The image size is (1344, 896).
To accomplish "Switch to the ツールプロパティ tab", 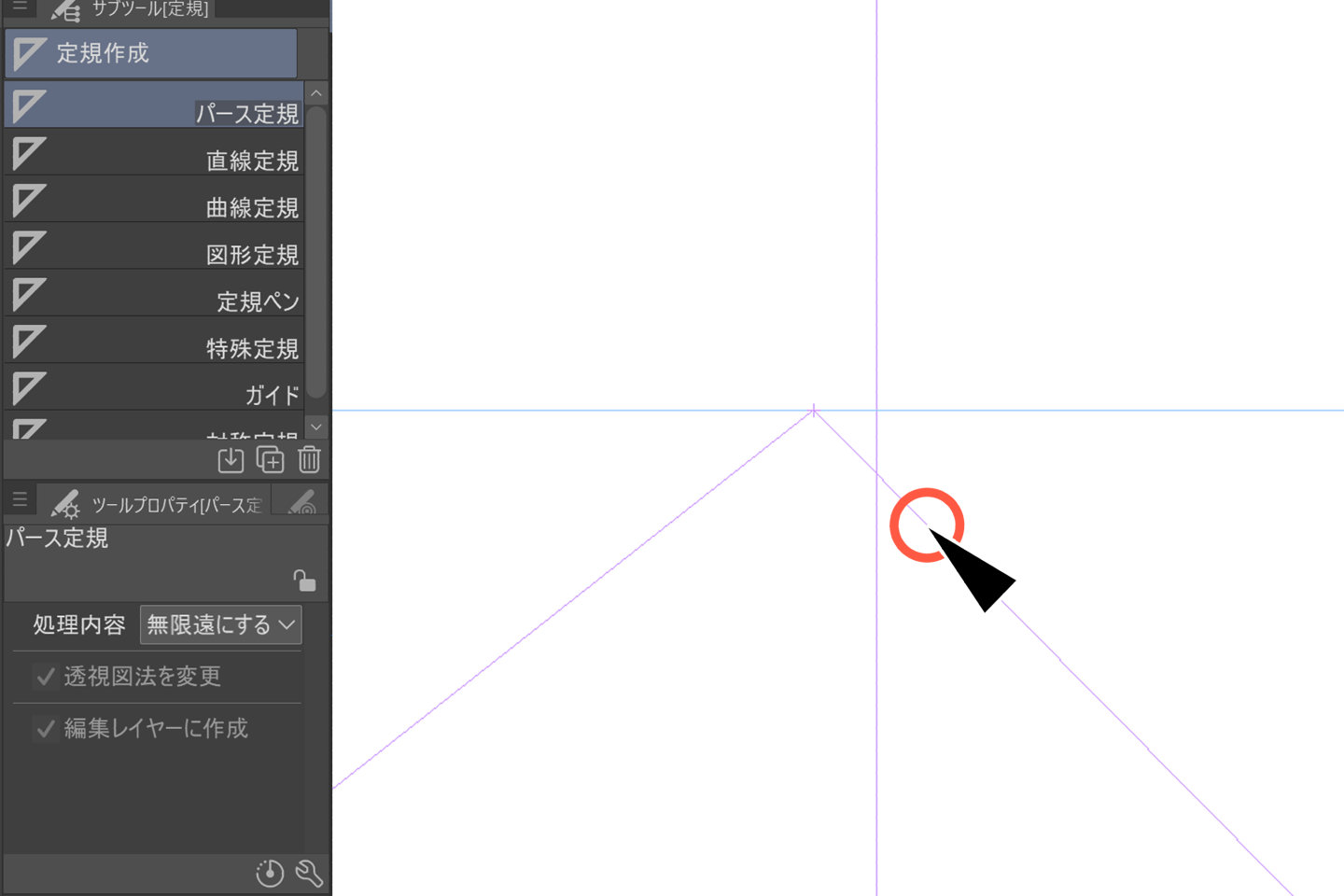I will pyautogui.click(x=156, y=503).
